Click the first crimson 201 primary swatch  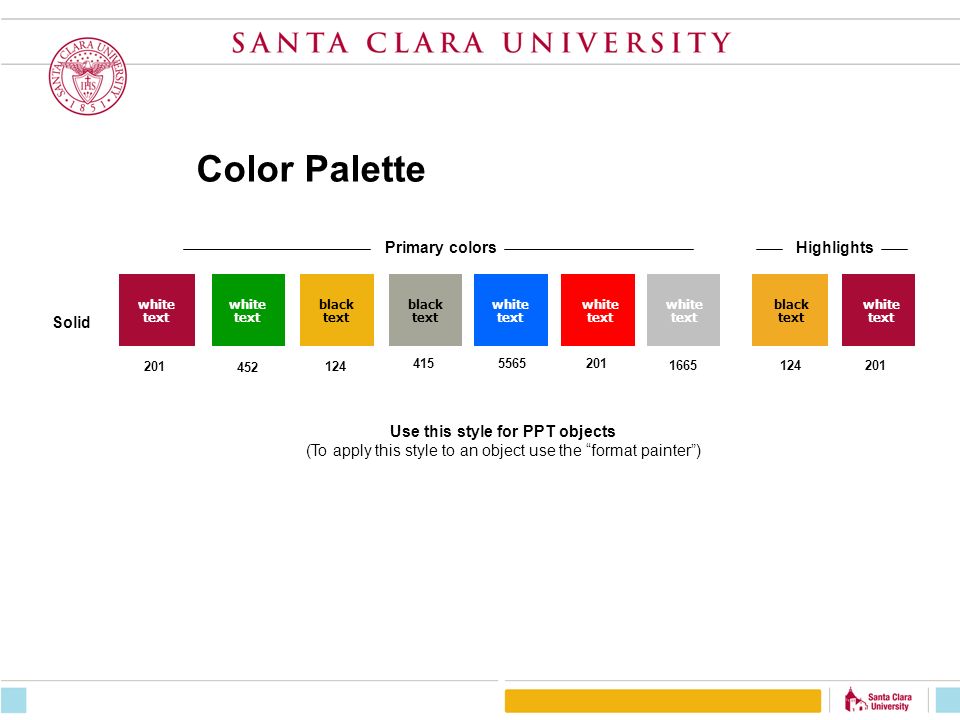tap(157, 310)
